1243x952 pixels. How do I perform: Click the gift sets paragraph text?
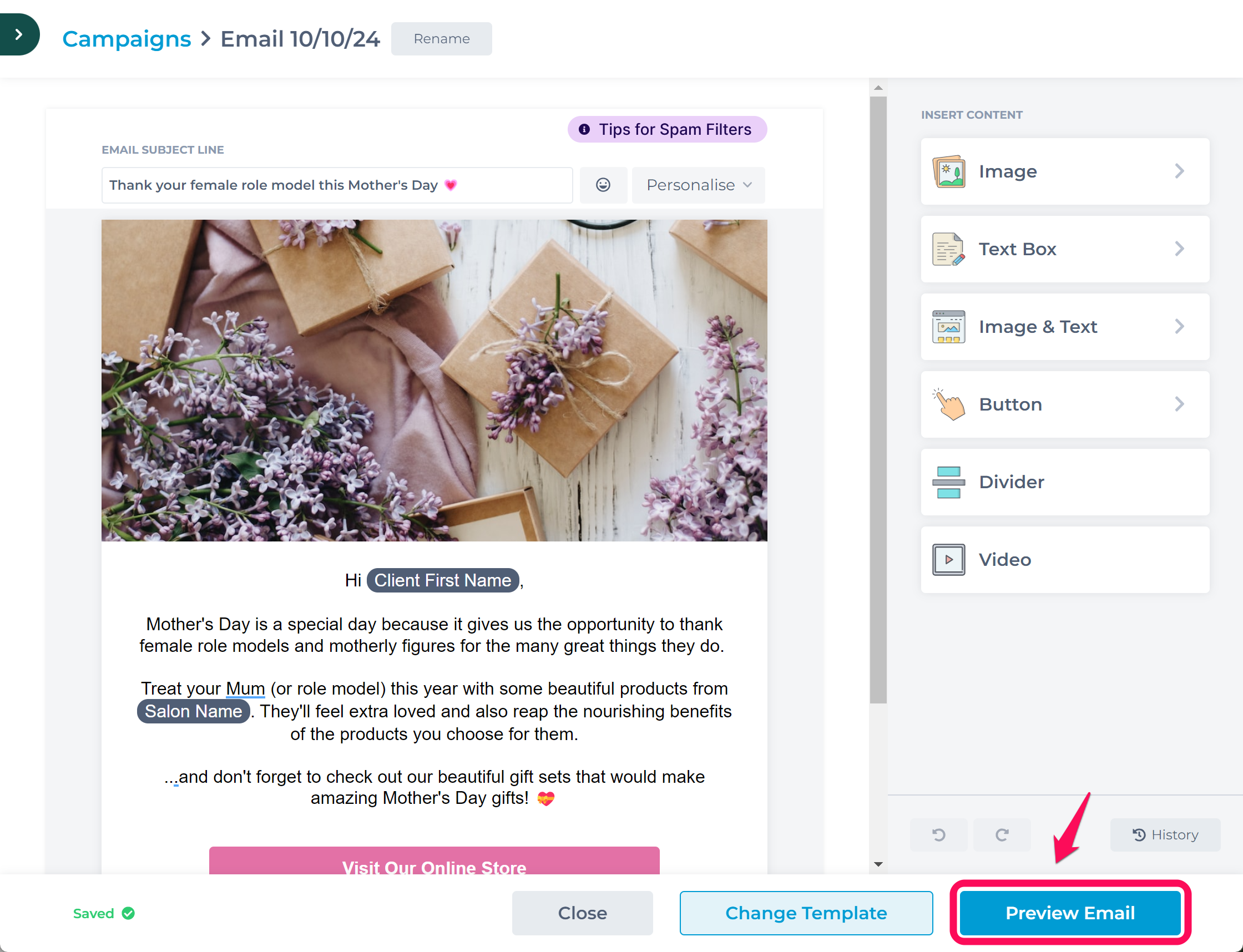coord(434,787)
